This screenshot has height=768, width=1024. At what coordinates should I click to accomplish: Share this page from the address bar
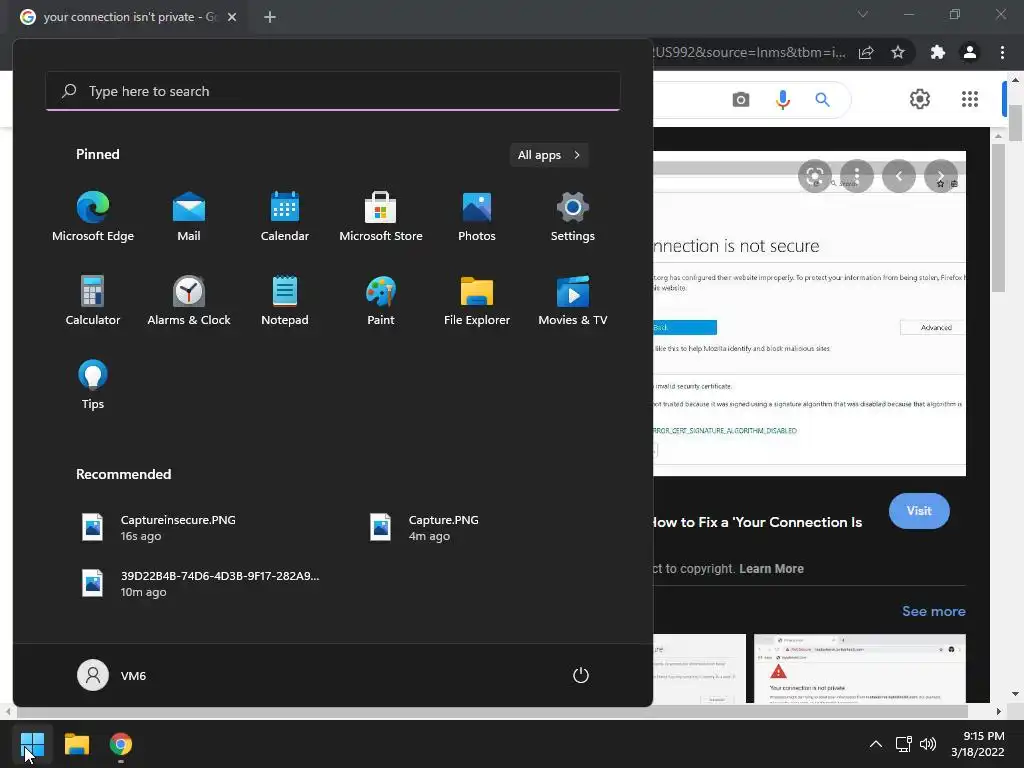point(866,52)
